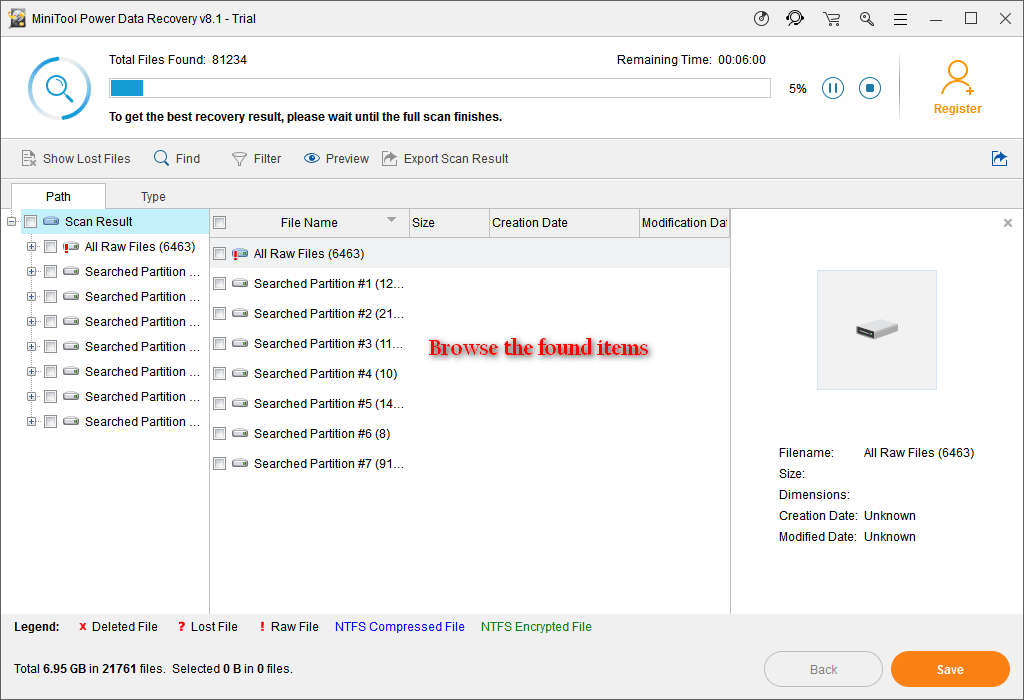The width and height of the screenshot is (1024, 700).
Task: Click the drive icon of Searched Partition #2
Action: point(240,313)
